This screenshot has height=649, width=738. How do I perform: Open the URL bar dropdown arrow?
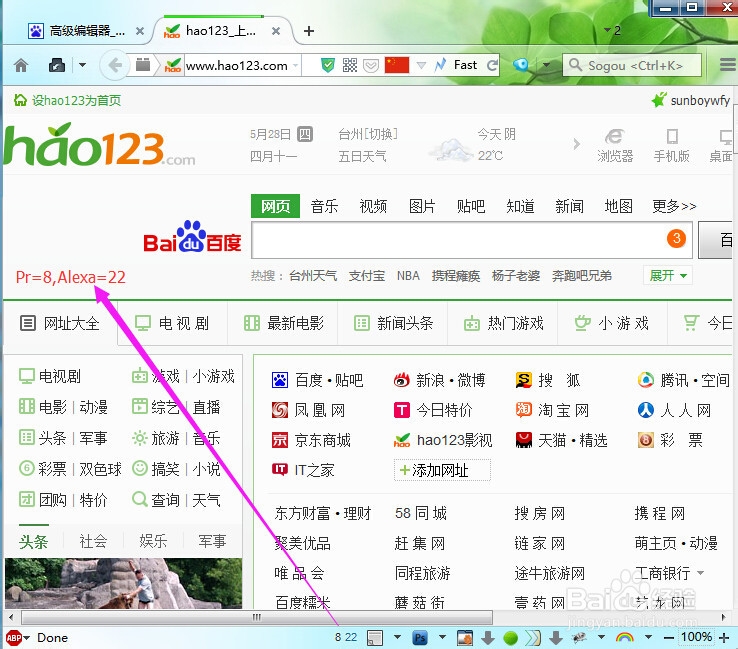(x=295, y=65)
